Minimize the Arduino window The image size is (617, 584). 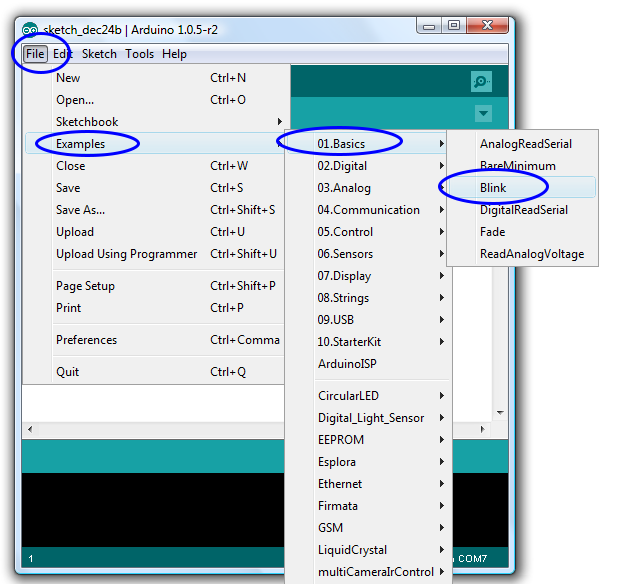coord(429,26)
